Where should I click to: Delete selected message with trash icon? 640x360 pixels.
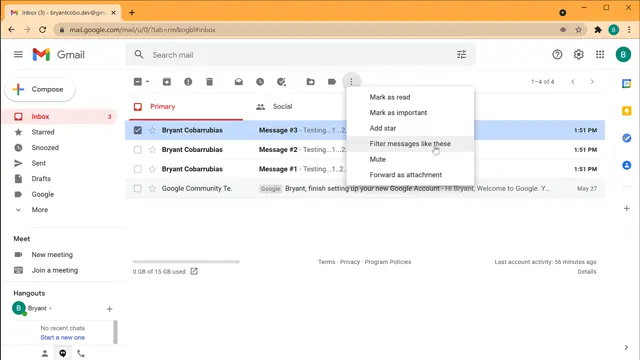(209, 82)
